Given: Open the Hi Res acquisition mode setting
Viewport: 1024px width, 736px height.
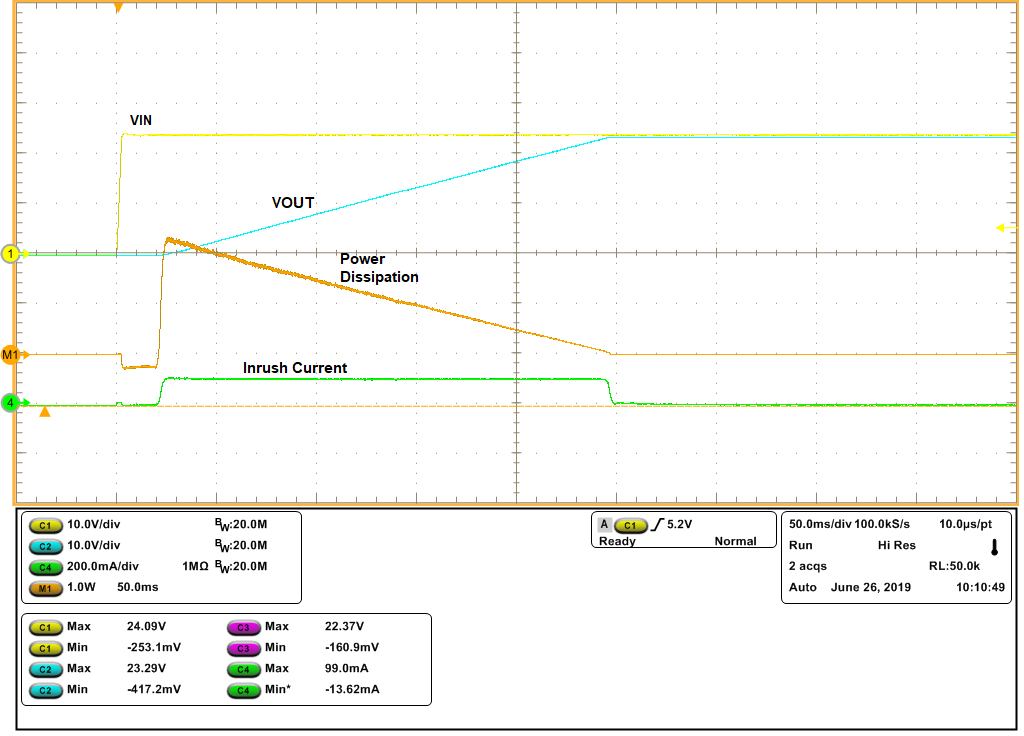Looking at the screenshot, I should coord(896,547).
